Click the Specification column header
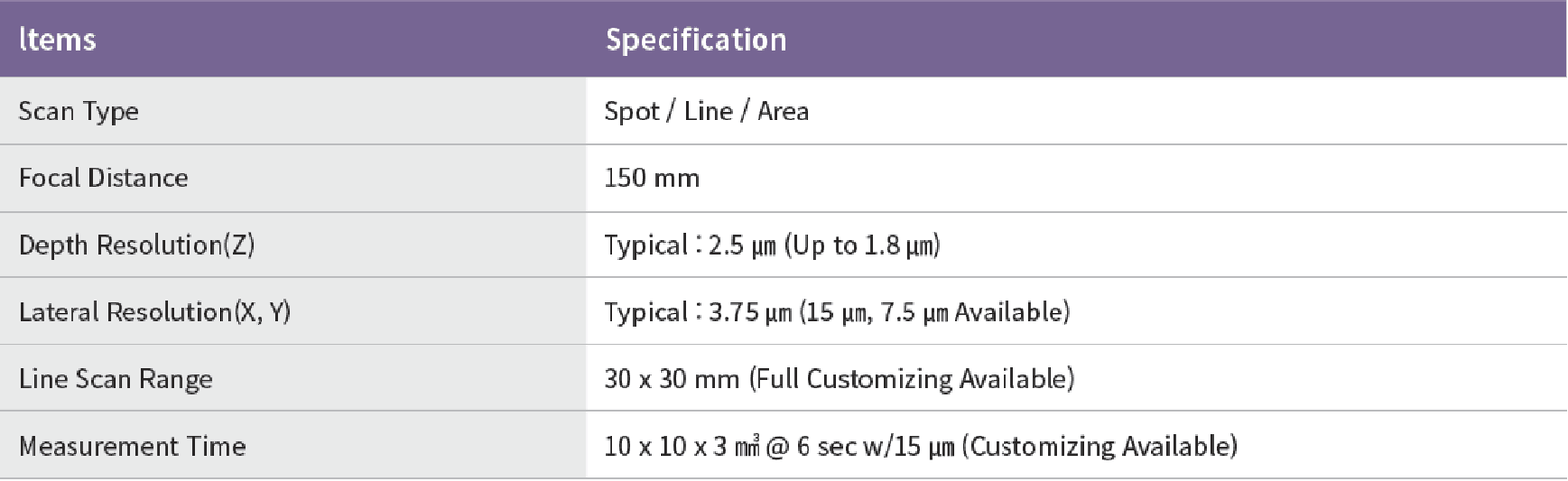1568x481 pixels. pyautogui.click(x=695, y=40)
